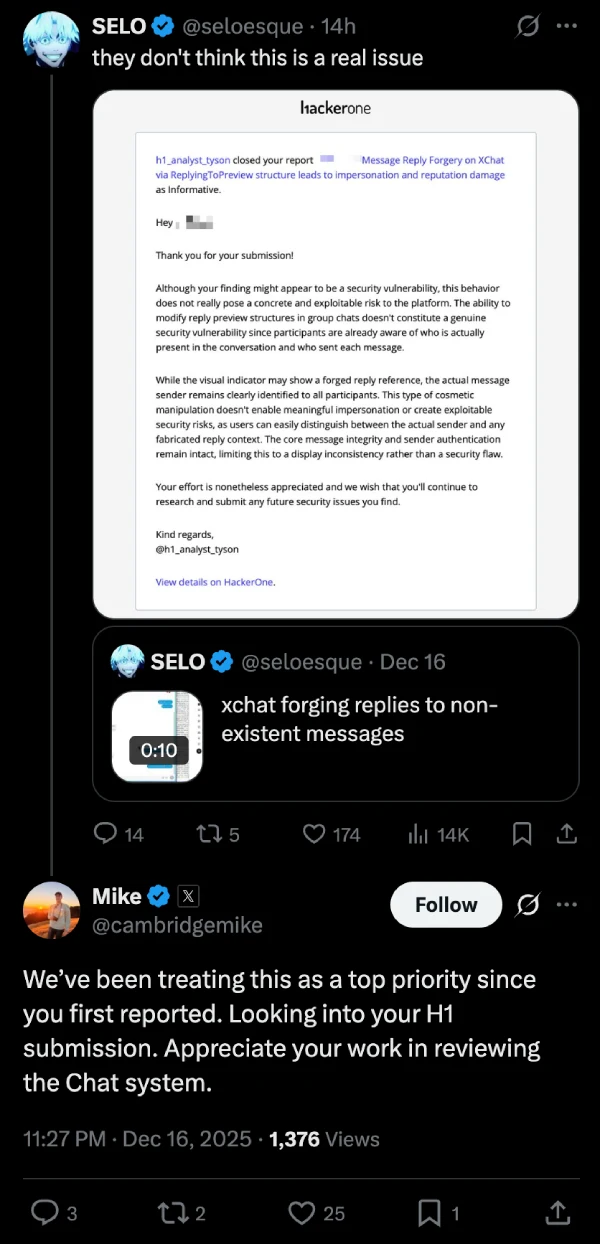
Task: Reply to SELO's top post
Action: [x=105, y=833]
